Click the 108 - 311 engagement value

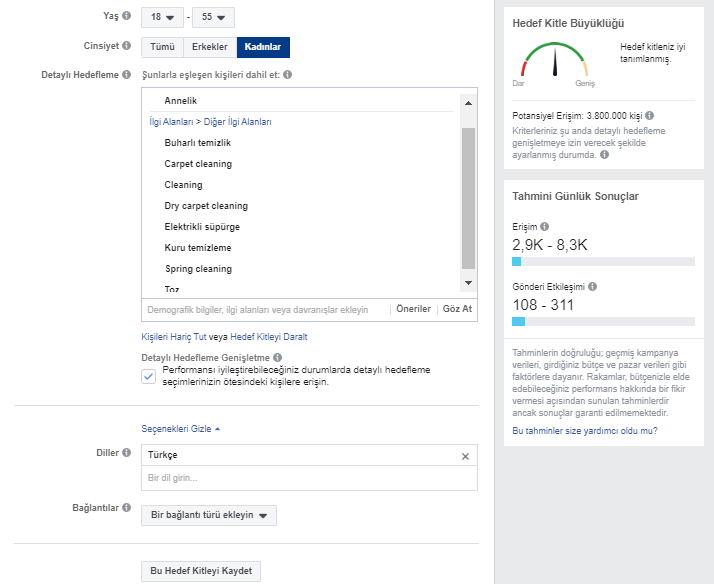(x=543, y=305)
